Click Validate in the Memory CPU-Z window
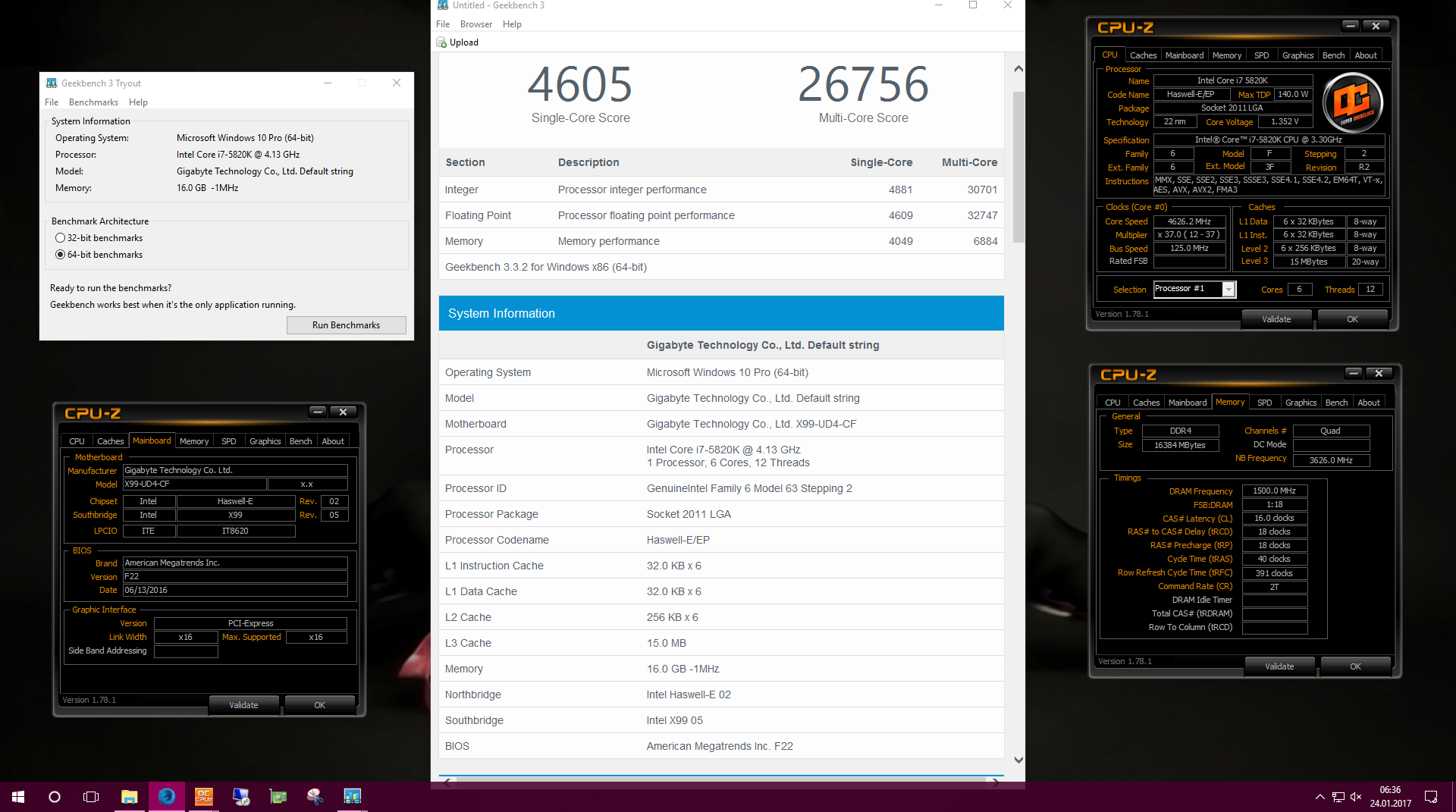 (x=1279, y=666)
